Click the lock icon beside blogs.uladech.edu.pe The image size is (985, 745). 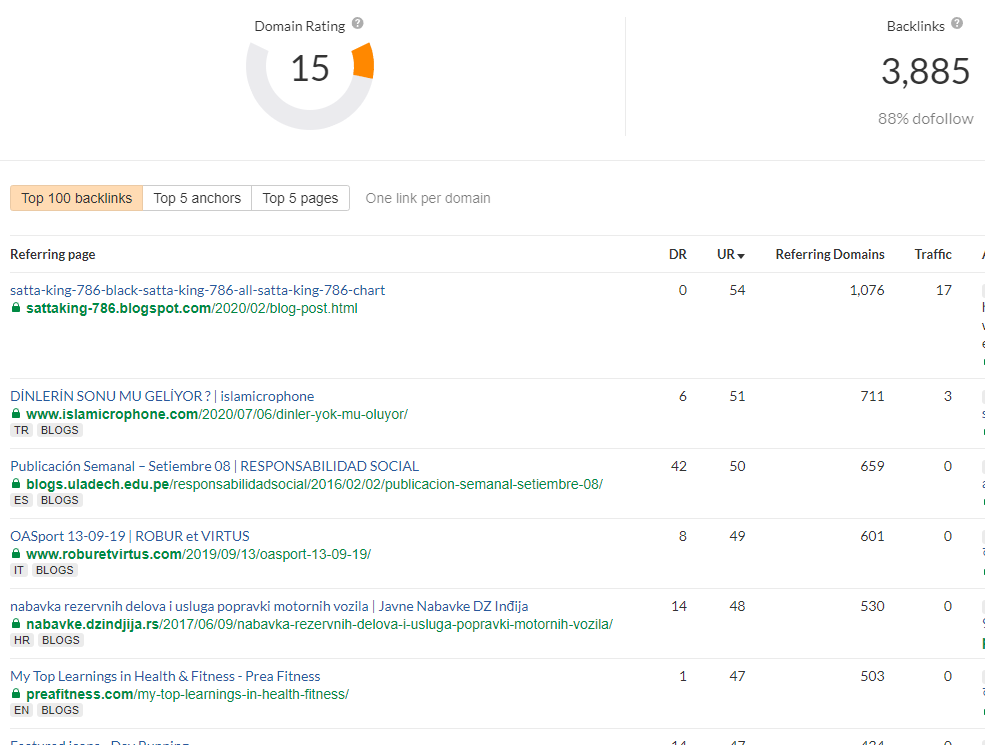tap(16, 484)
